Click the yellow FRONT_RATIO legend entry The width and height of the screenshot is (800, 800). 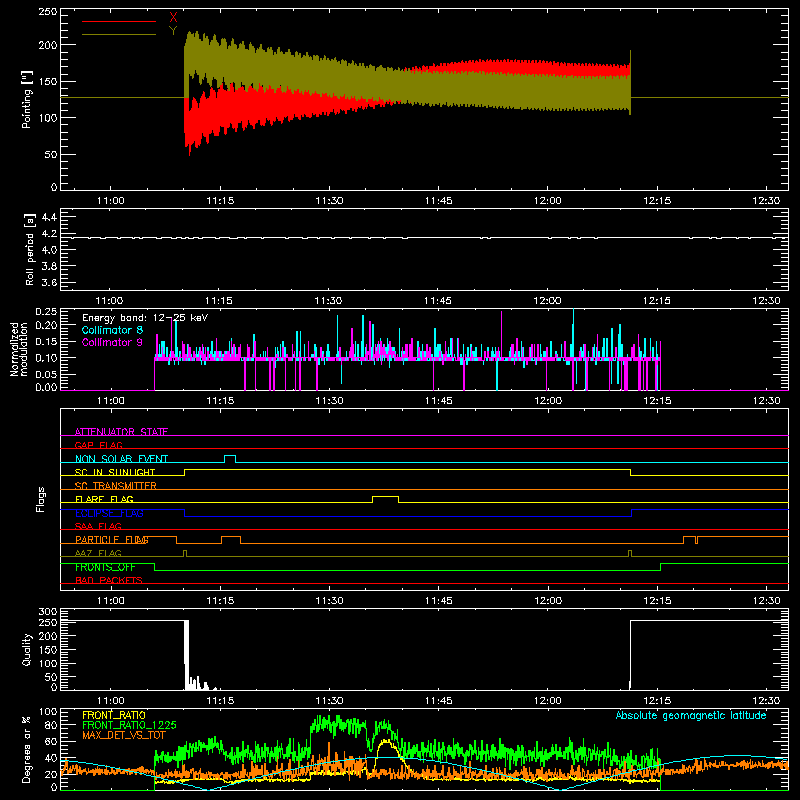[114, 715]
